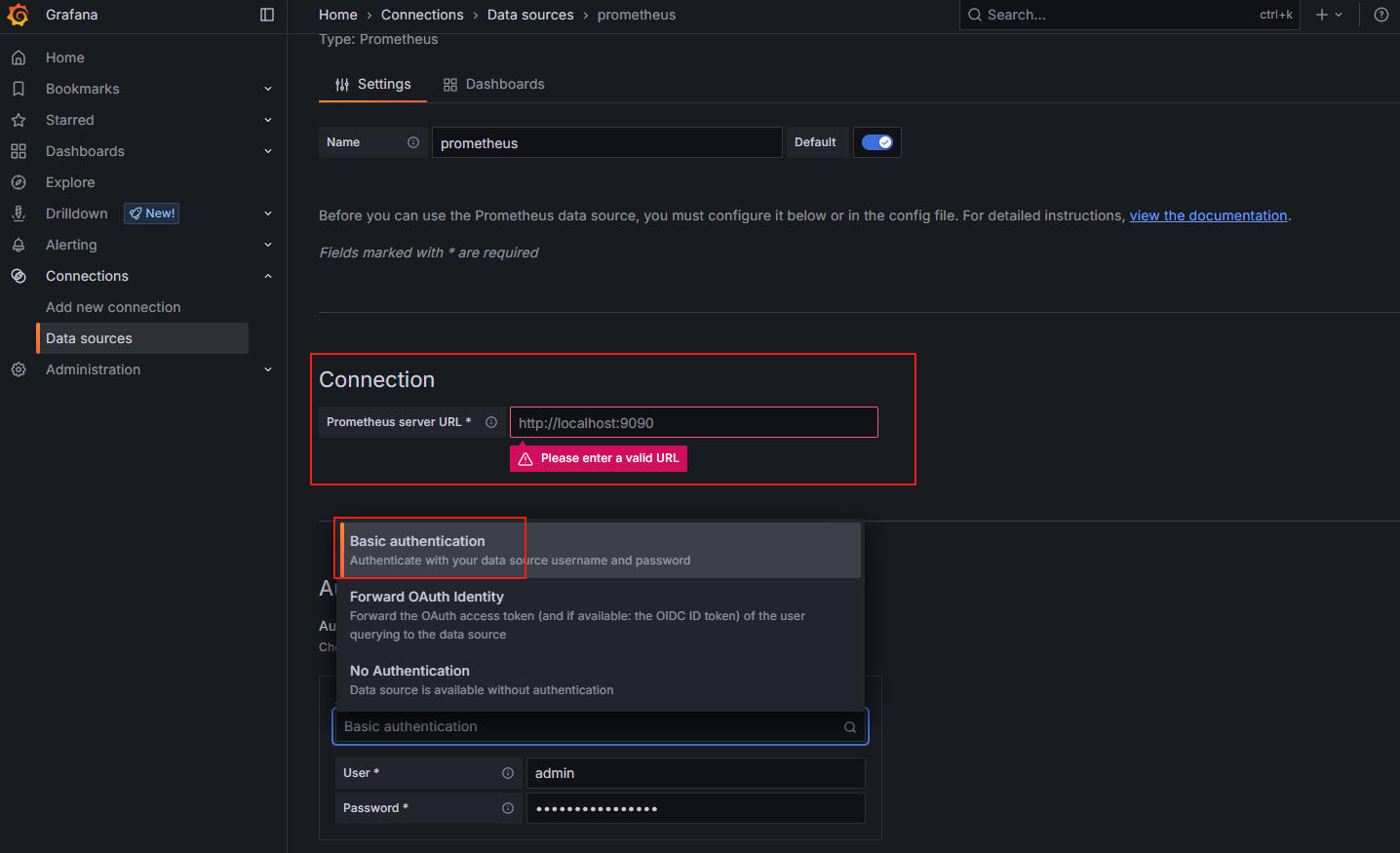Expand the Administration section chevron
The width and height of the screenshot is (1400, 853).
point(268,369)
